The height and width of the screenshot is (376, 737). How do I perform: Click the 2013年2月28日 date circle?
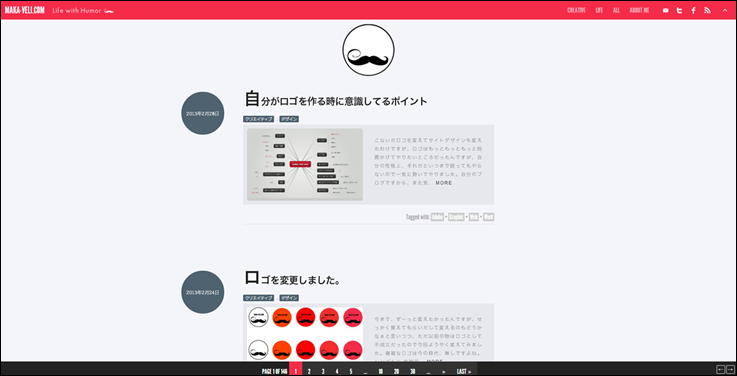tap(203, 113)
